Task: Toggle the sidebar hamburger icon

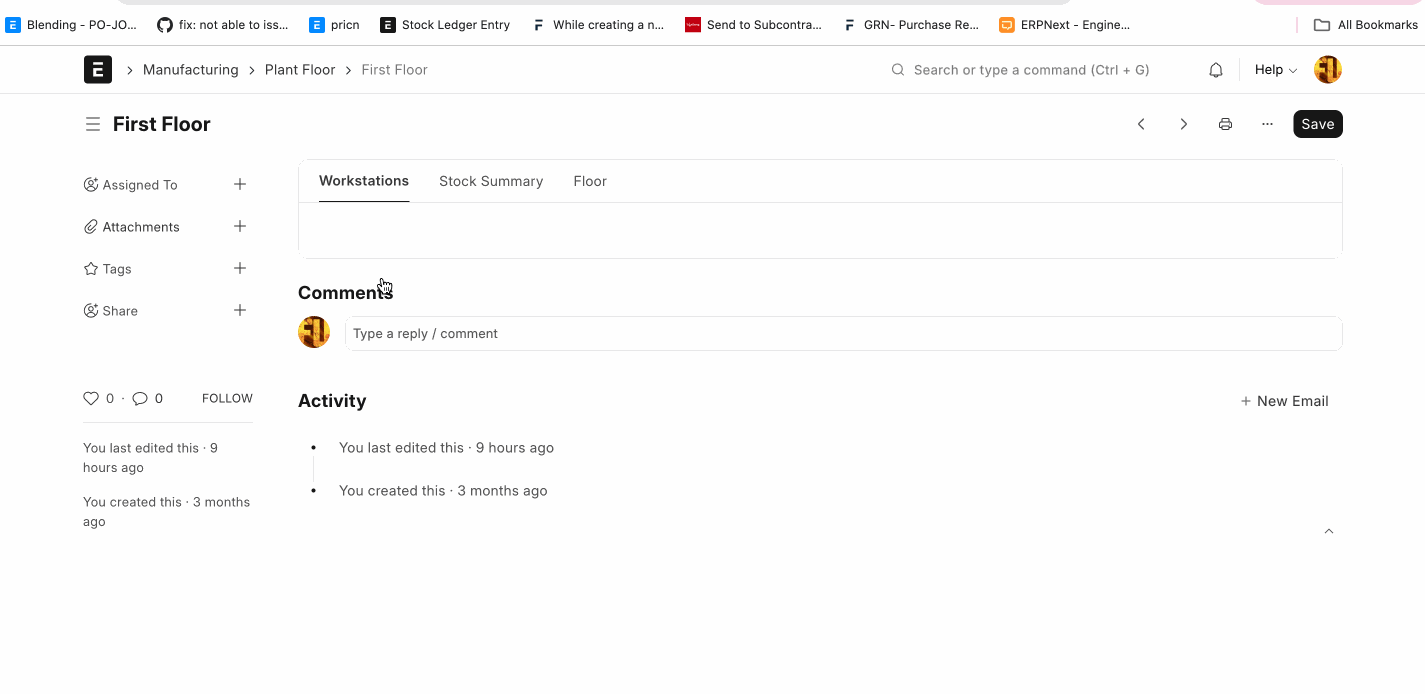Action: point(93,124)
